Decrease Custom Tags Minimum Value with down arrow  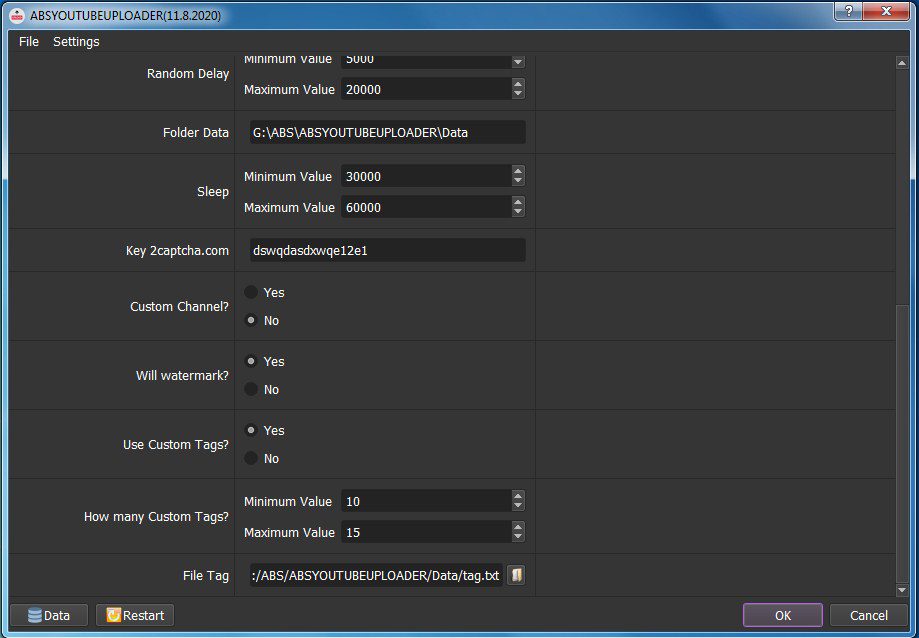(518, 506)
